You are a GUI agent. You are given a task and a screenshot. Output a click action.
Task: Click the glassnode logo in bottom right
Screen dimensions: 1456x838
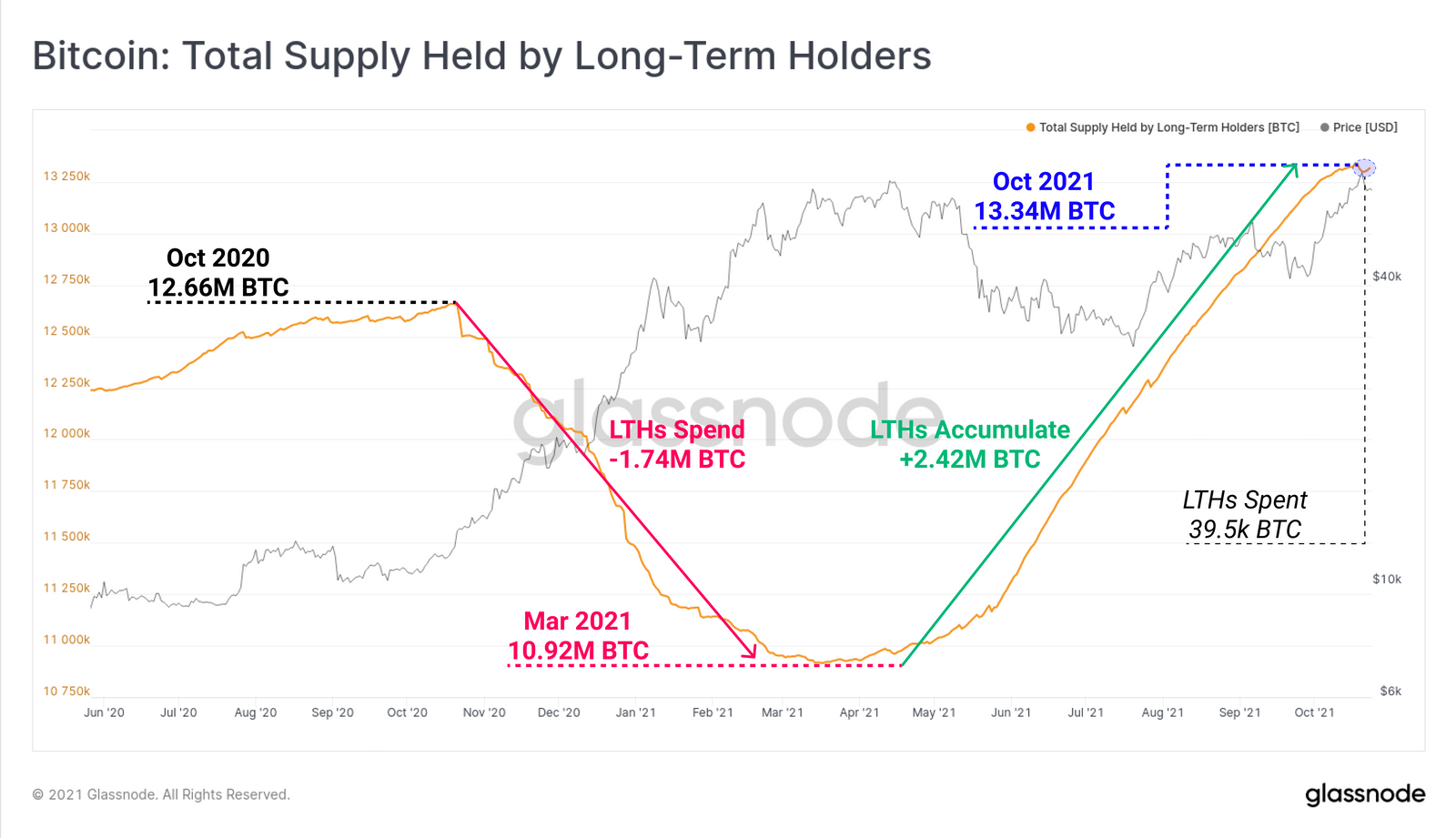1365,794
